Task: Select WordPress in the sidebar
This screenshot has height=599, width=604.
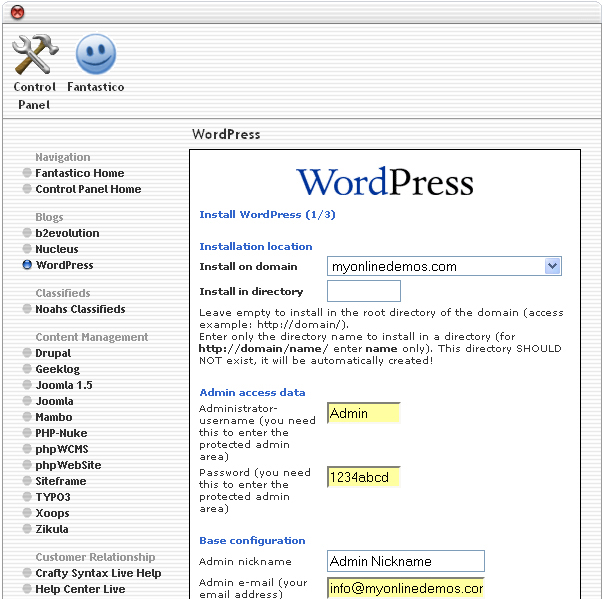Action: [64, 265]
